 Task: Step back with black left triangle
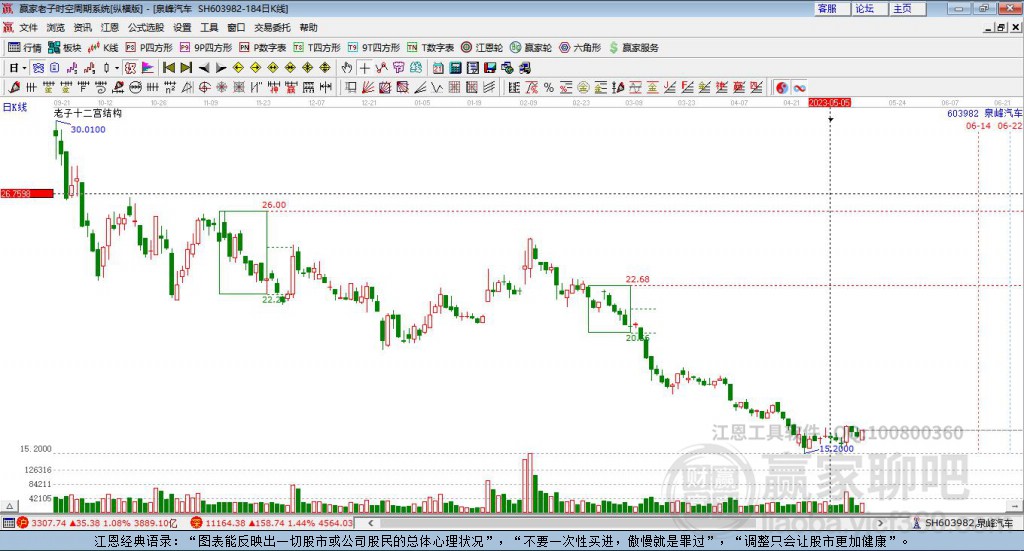tap(204, 68)
